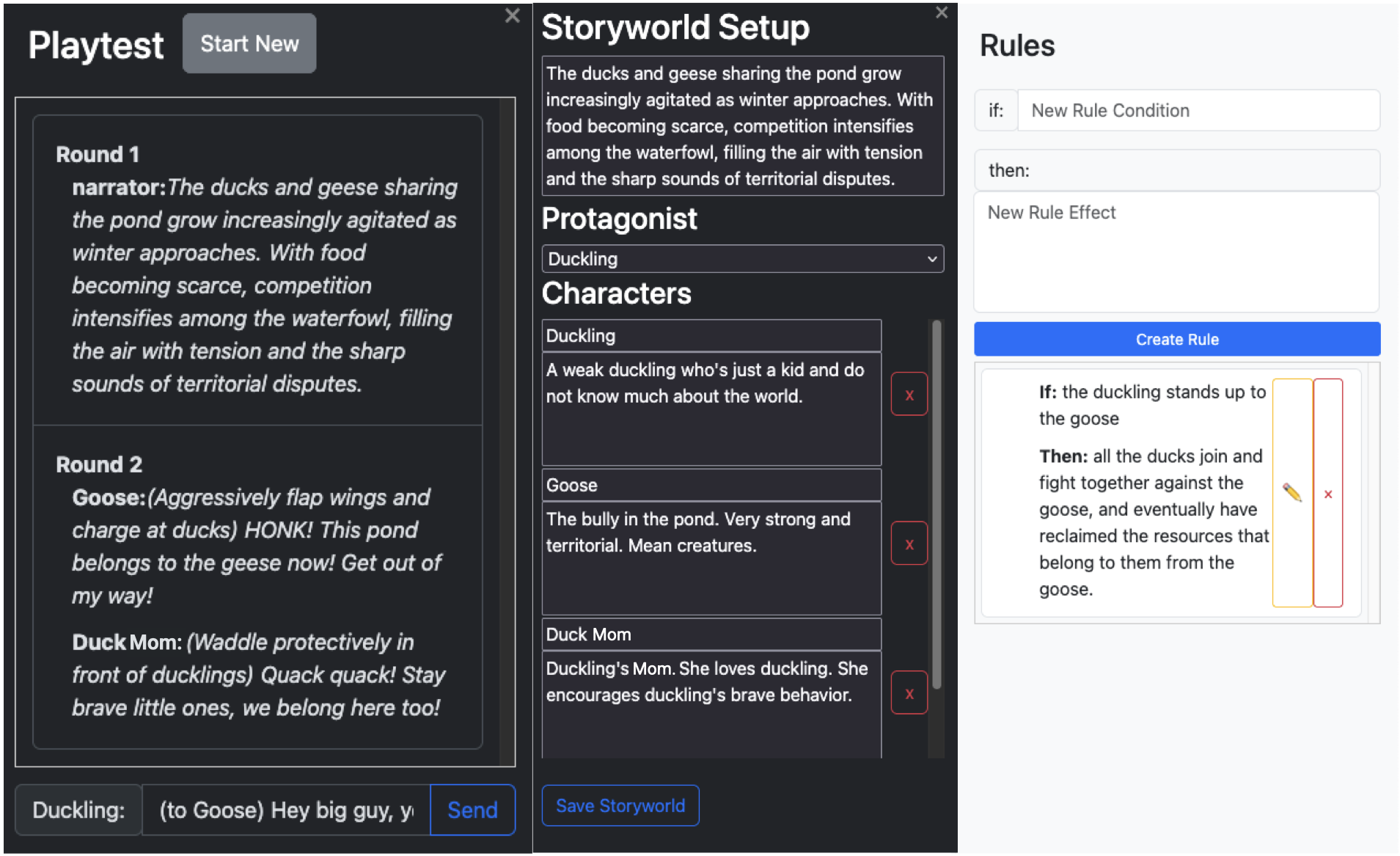Image resolution: width=1400 pixels, height=856 pixels.
Task: Open the Protagonist dropdown showing Duckling
Action: pos(742,259)
